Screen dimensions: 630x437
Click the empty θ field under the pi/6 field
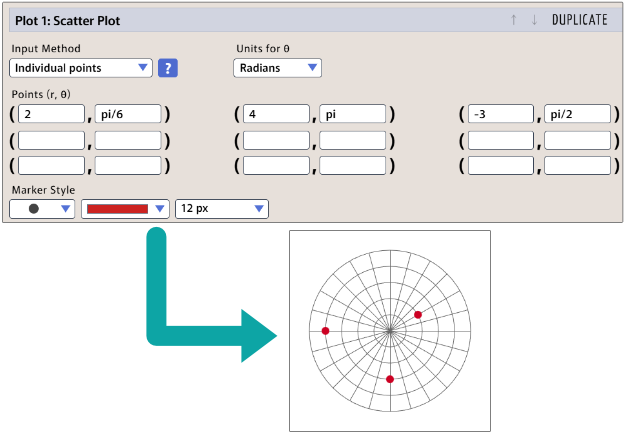pyautogui.click(x=128, y=141)
